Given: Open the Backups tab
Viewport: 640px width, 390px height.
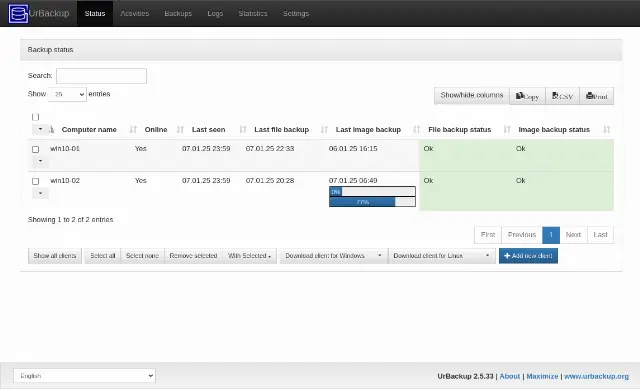Looking at the screenshot, I should click(x=178, y=13).
